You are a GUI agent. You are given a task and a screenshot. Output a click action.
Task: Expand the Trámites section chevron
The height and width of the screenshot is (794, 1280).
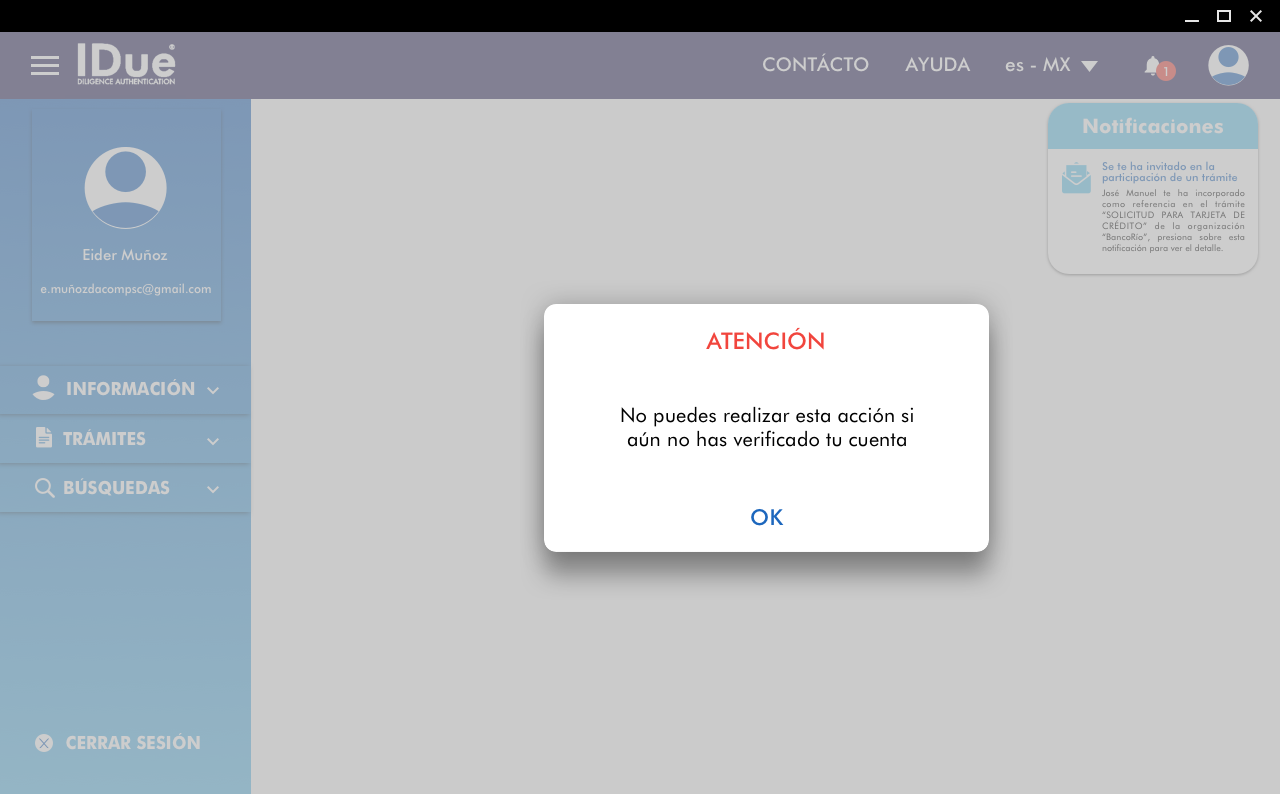213,440
